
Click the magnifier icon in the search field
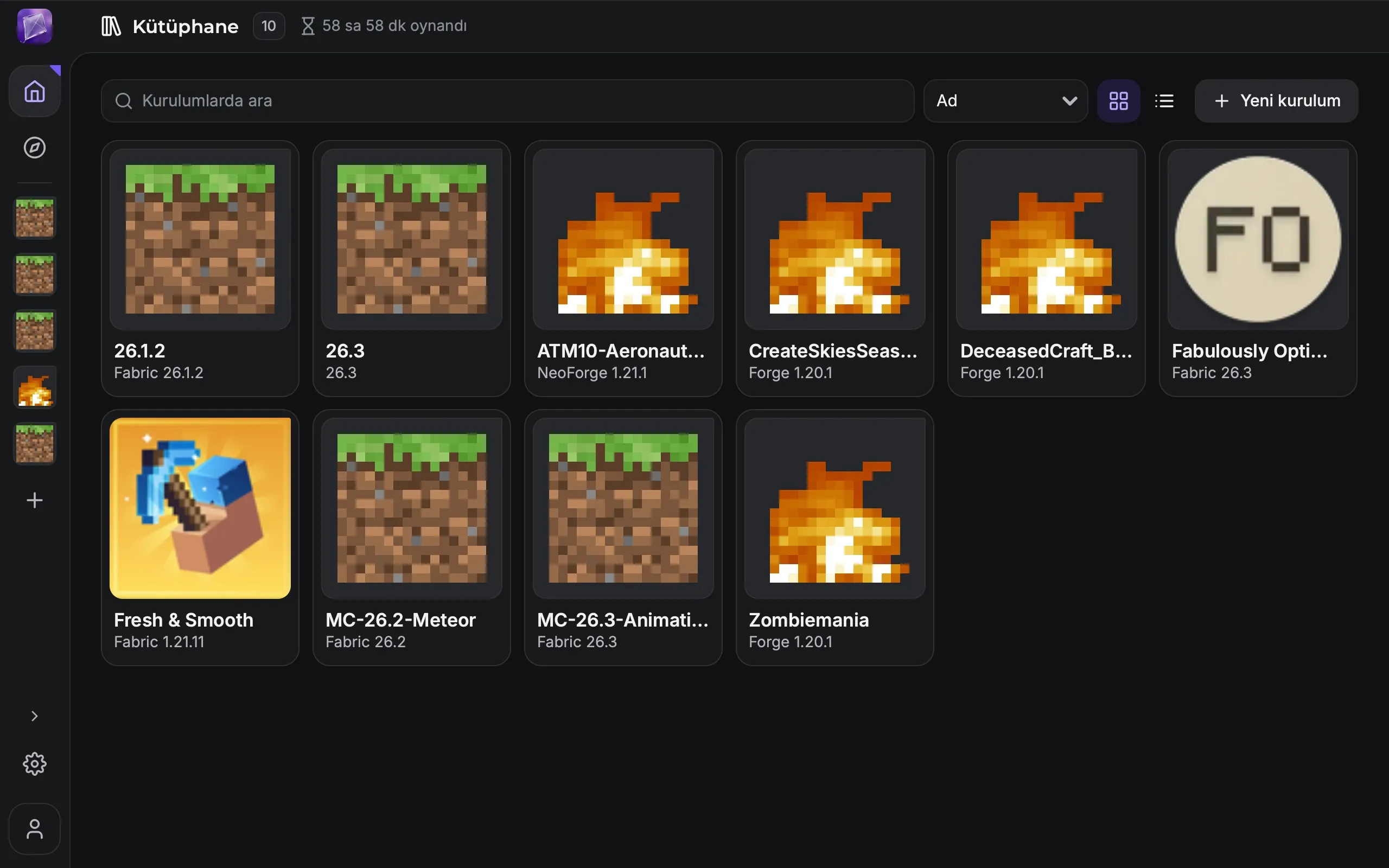point(123,101)
